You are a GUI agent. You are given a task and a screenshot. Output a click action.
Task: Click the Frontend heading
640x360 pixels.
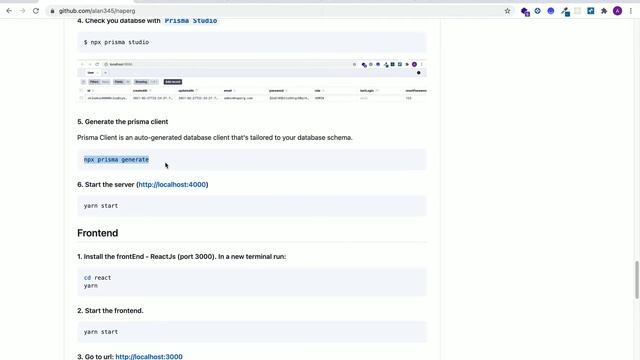click(98, 233)
